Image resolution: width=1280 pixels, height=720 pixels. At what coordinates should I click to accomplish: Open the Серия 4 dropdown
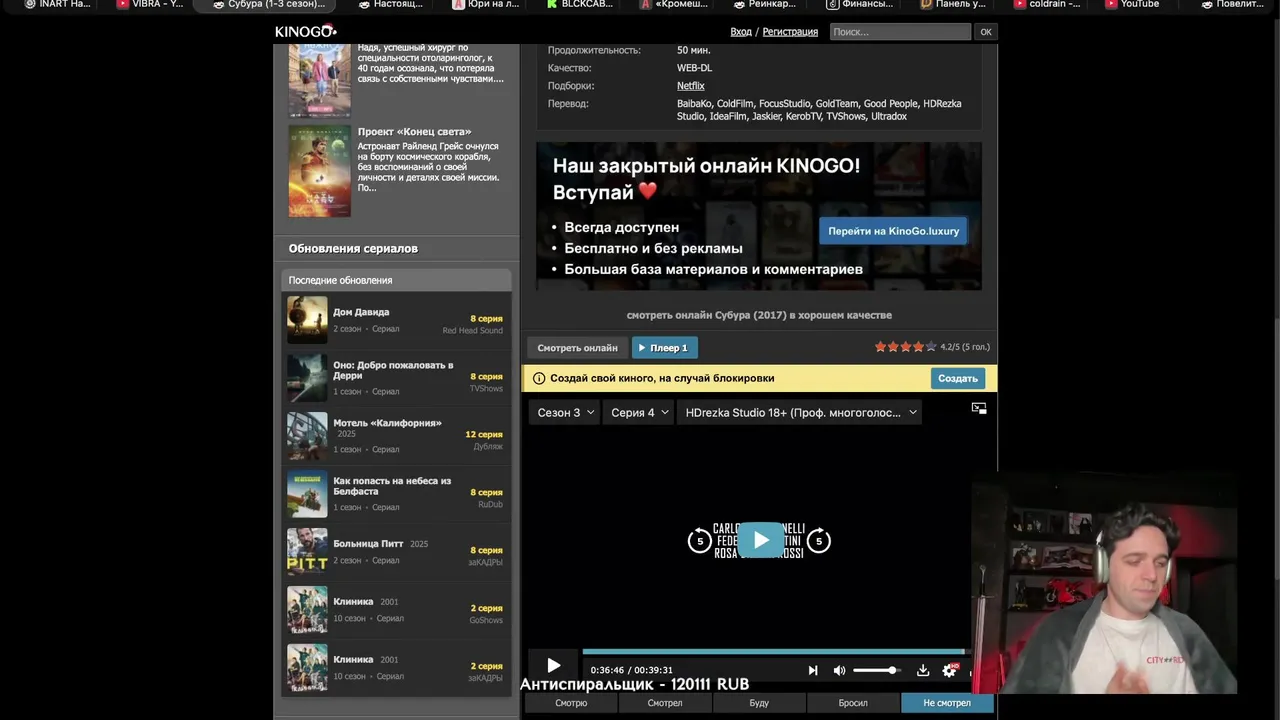[x=640, y=412]
